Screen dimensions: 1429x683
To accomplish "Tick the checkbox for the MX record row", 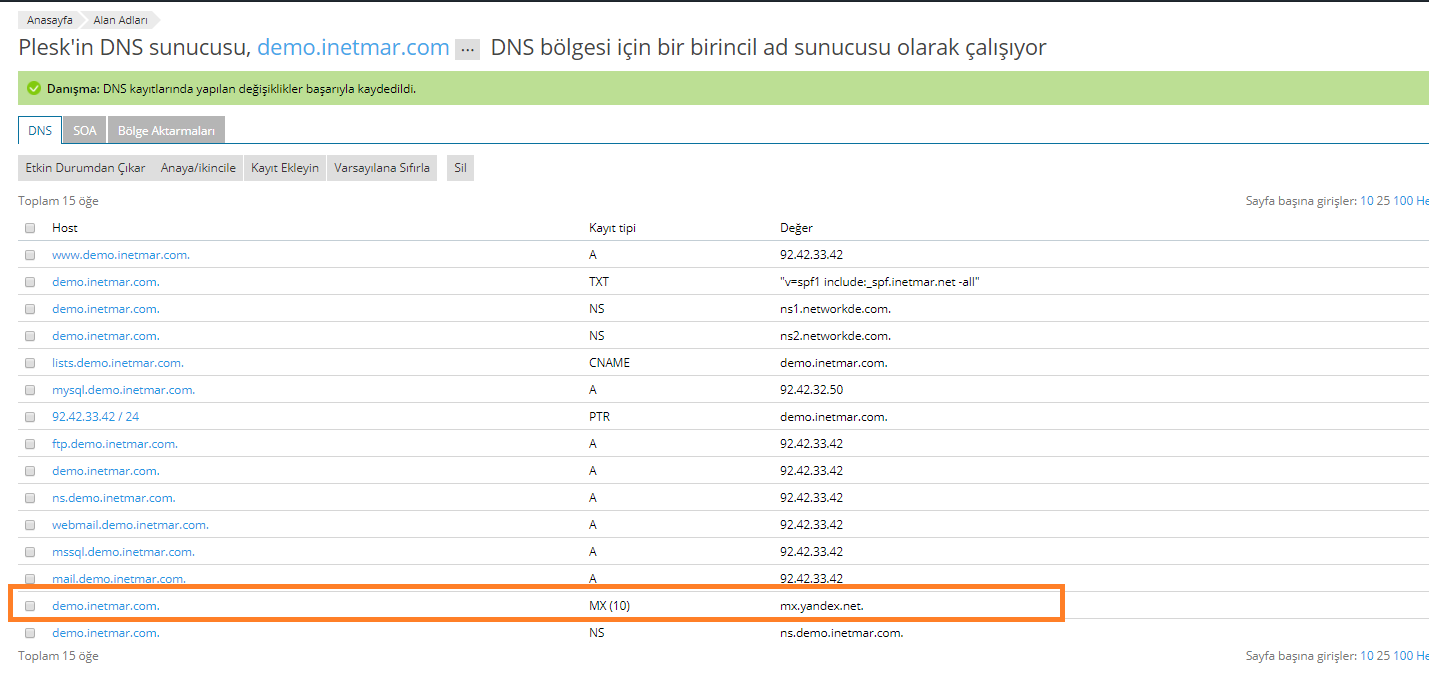I will [30, 605].
